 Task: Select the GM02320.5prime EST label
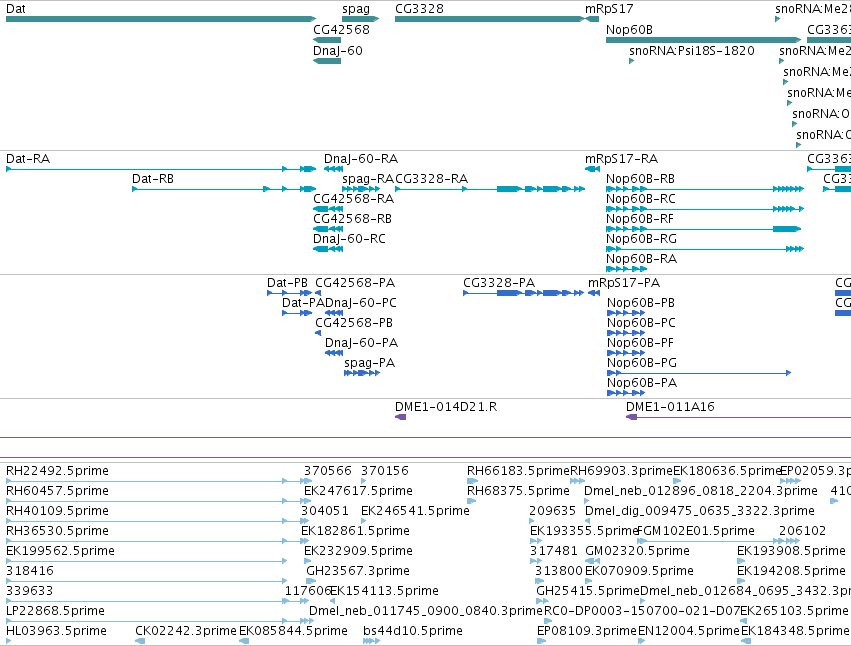point(637,551)
